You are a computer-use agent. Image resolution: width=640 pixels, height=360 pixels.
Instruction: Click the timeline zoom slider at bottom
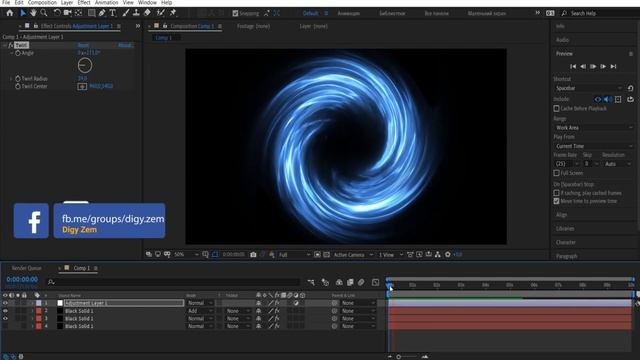point(407,357)
